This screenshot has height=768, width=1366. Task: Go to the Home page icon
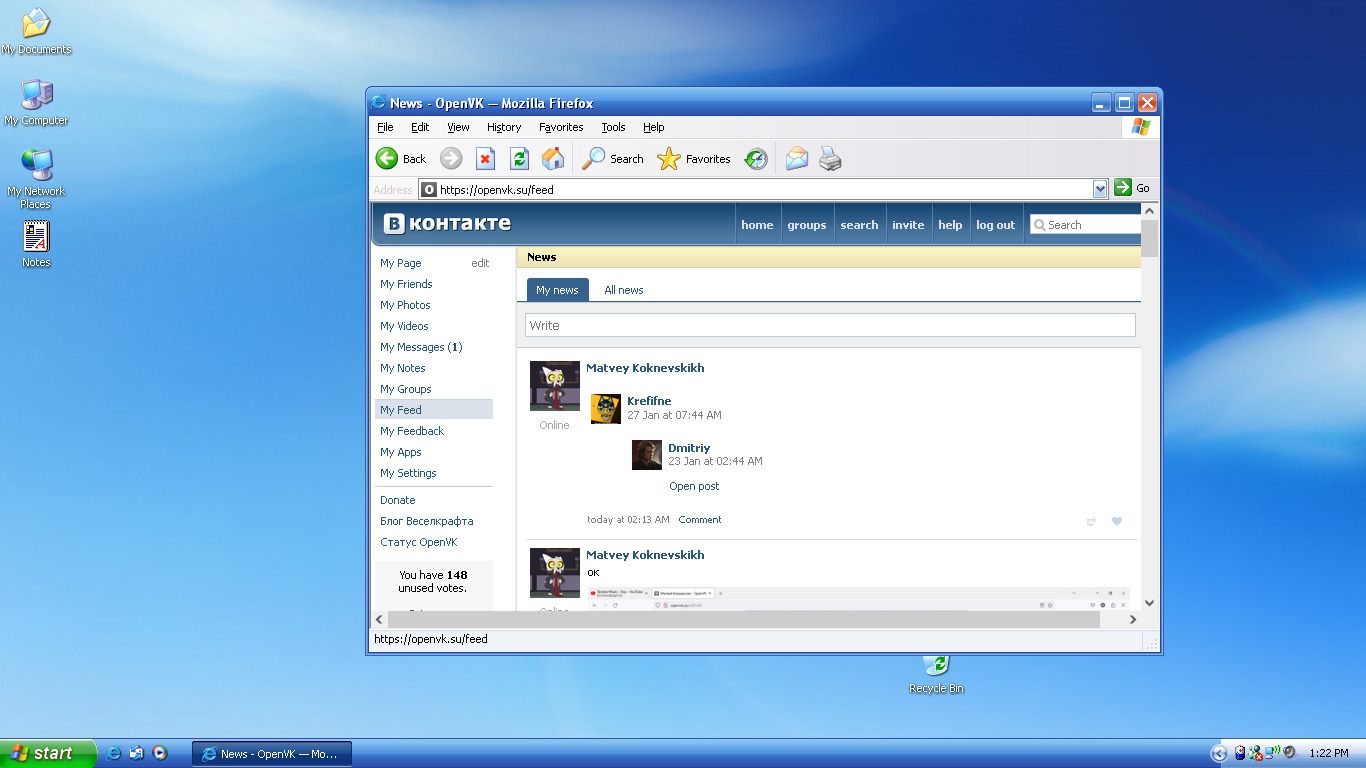(x=552, y=159)
